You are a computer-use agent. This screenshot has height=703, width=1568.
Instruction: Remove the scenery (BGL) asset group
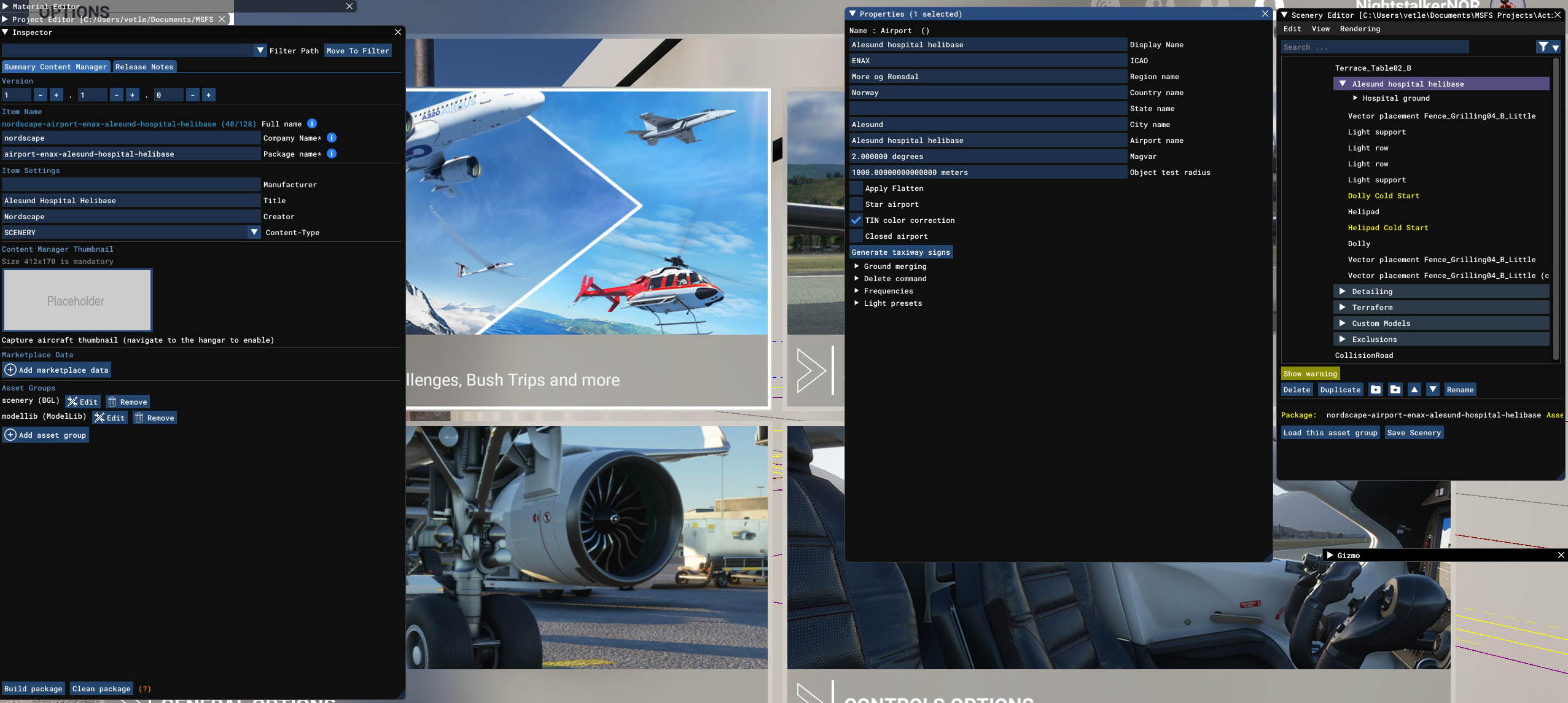pos(128,402)
